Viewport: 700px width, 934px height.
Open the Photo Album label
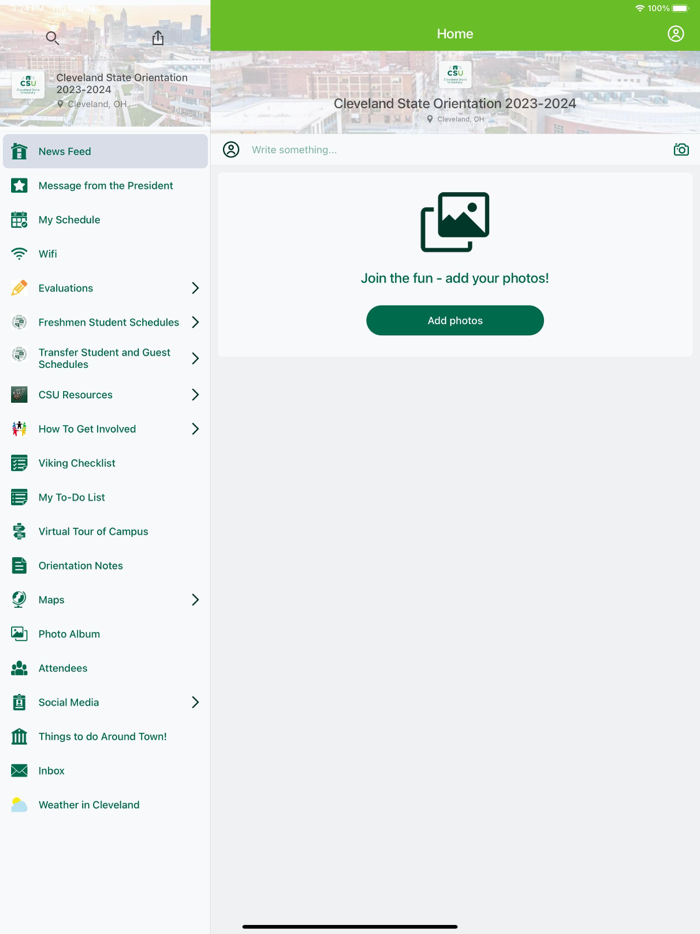[x=69, y=634]
